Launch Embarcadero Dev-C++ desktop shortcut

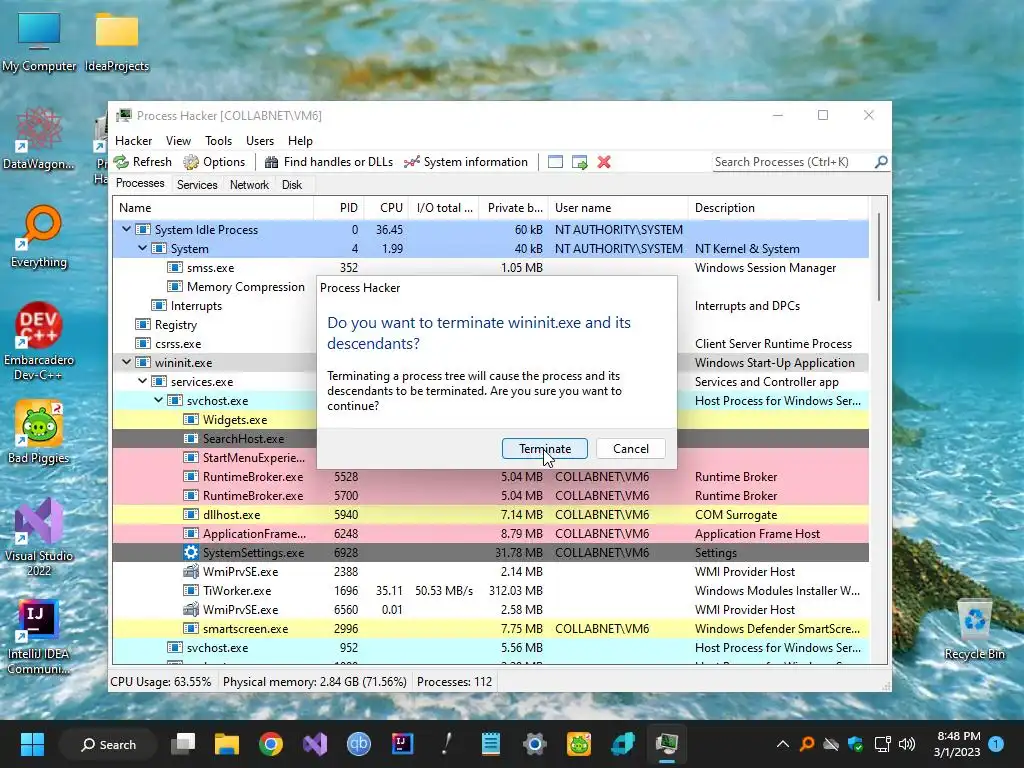click(39, 342)
